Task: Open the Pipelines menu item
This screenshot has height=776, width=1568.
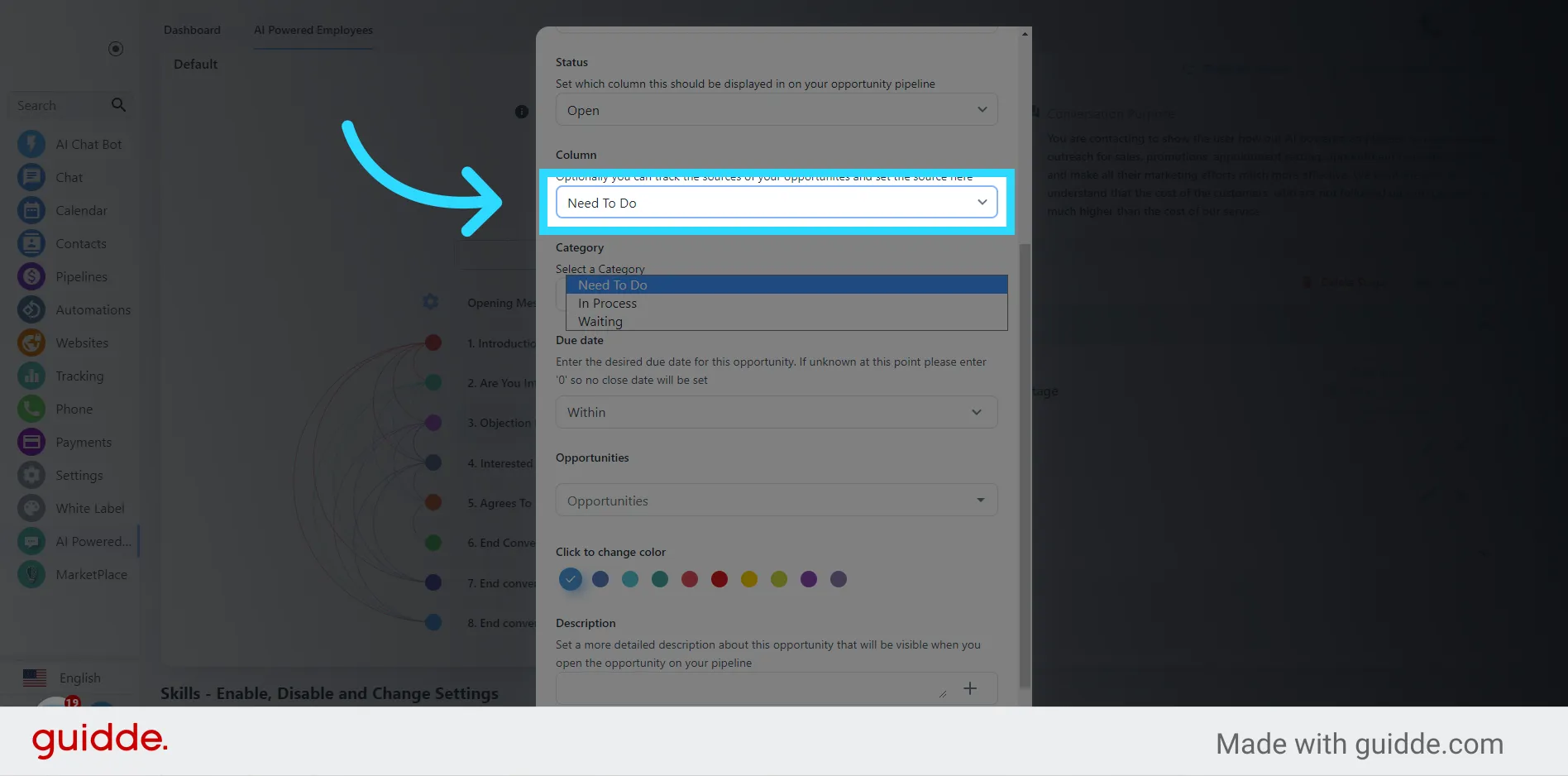Action: pos(81,276)
